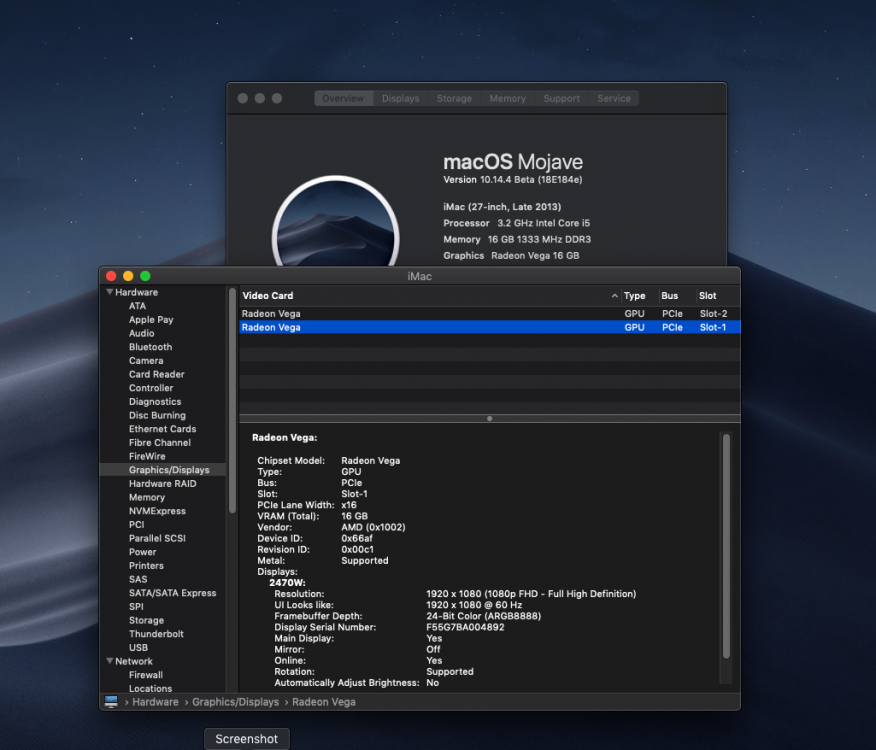876x750 pixels.
Task: Select Printers in the sidebar
Action: tap(146, 566)
